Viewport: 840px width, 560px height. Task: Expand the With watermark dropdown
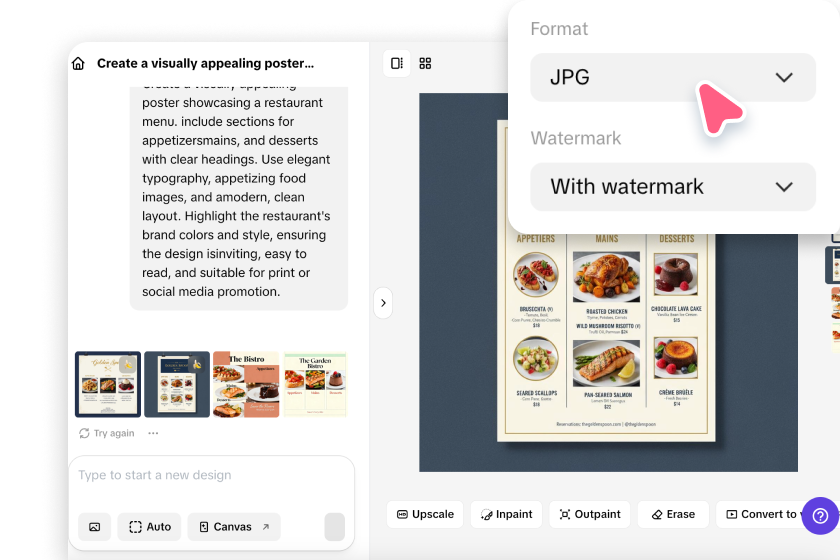click(x=673, y=187)
